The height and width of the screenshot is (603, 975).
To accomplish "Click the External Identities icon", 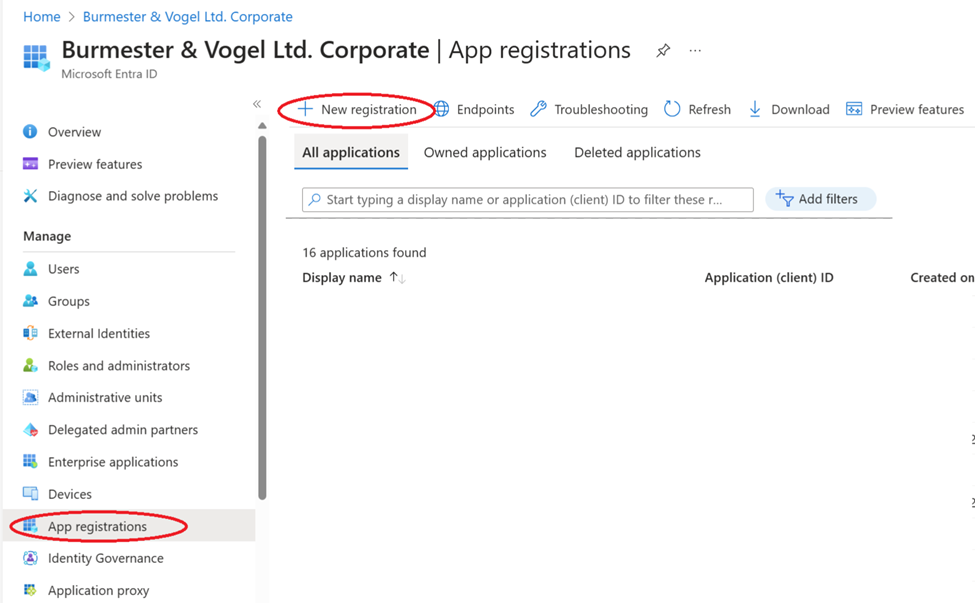I will (30, 333).
